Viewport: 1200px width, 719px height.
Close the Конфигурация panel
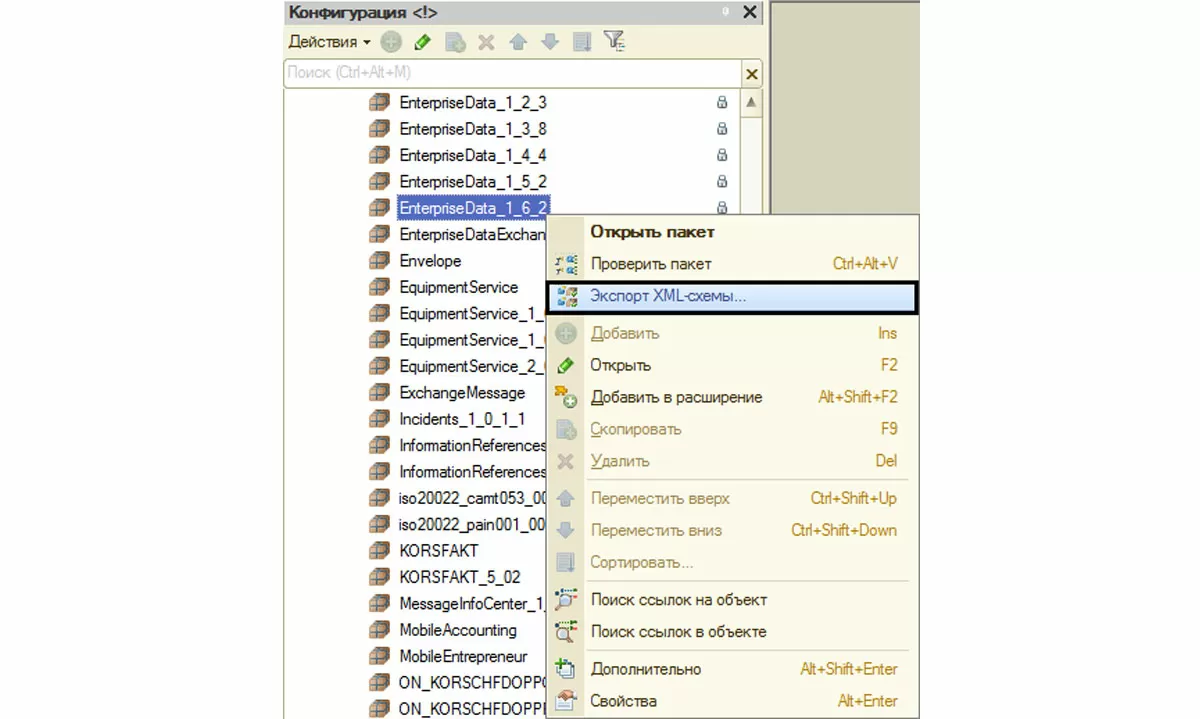pos(751,13)
